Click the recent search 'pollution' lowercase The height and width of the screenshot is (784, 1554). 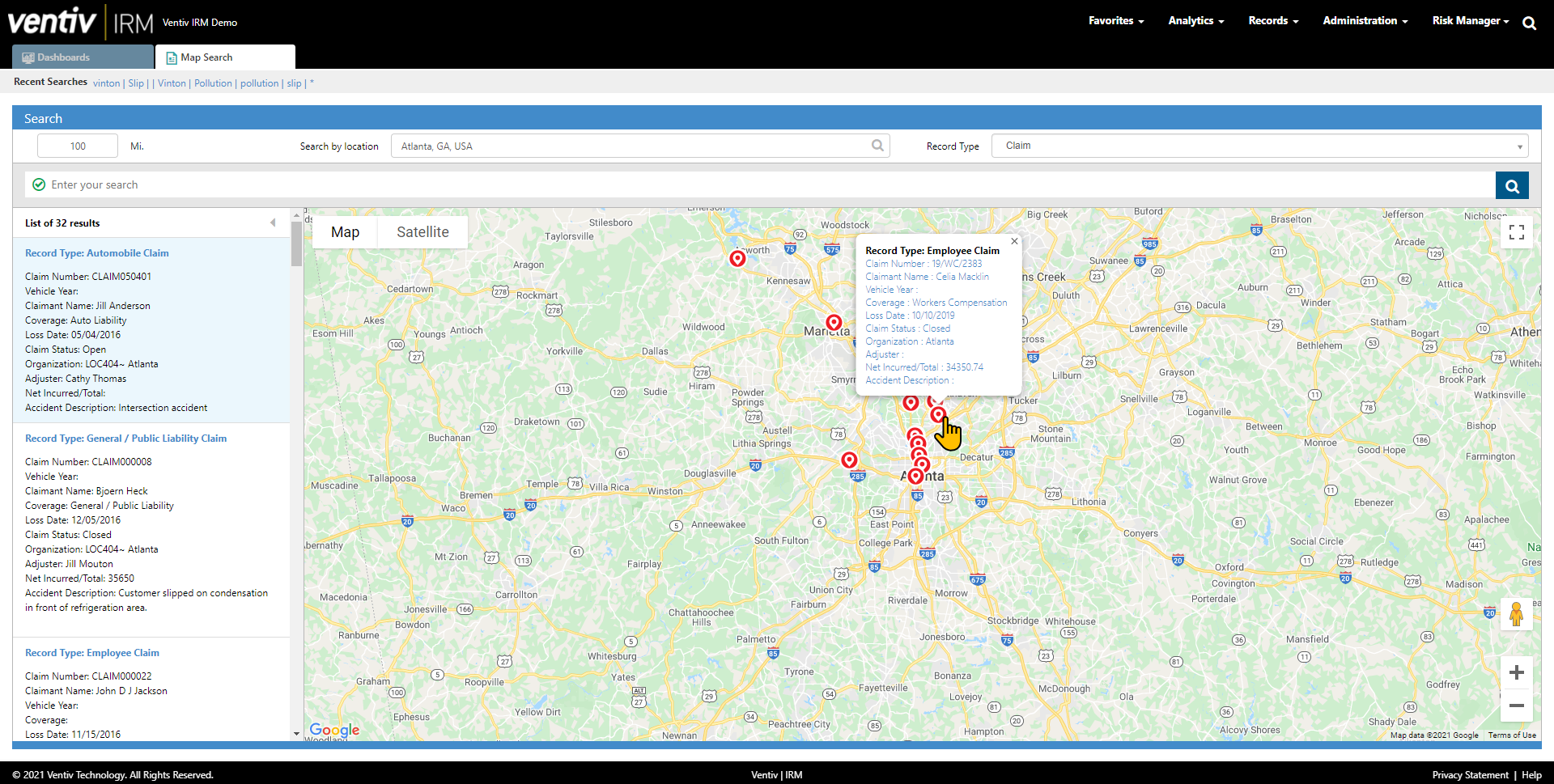coord(259,83)
